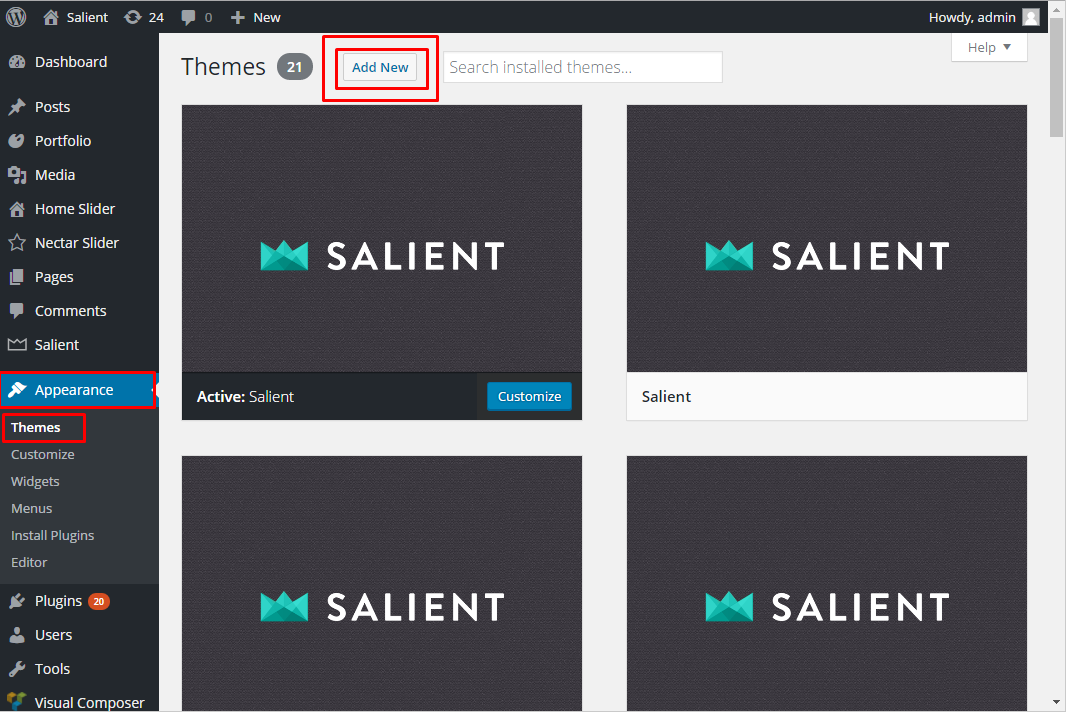The image size is (1066, 712).
Task: Click the scrollbar down arrow
Action: coord(1056,702)
